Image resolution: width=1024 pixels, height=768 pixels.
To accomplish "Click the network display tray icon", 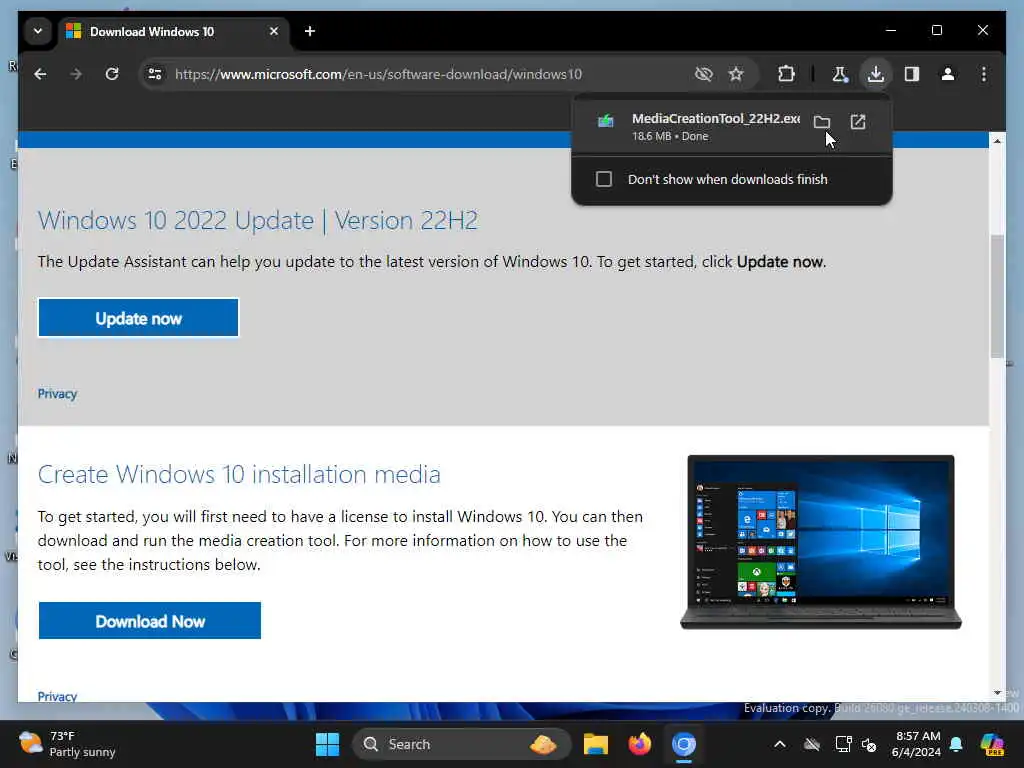I will click(843, 744).
